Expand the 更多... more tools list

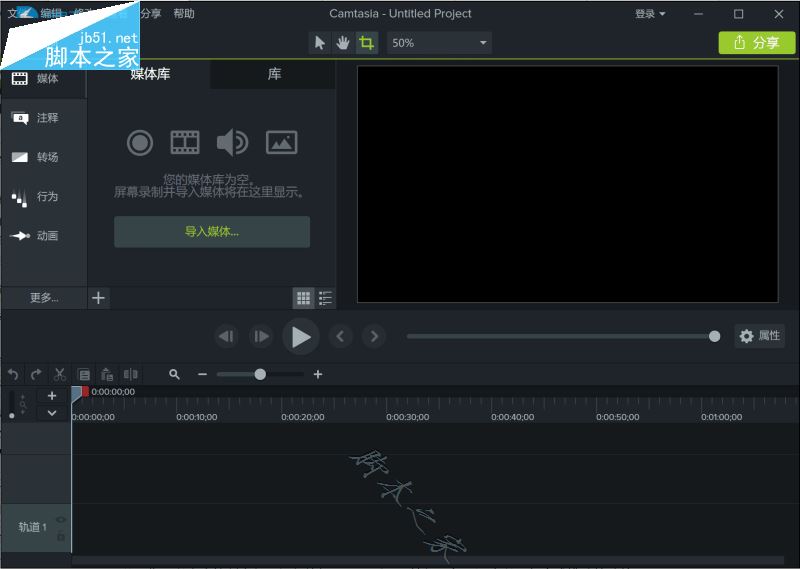(44, 298)
